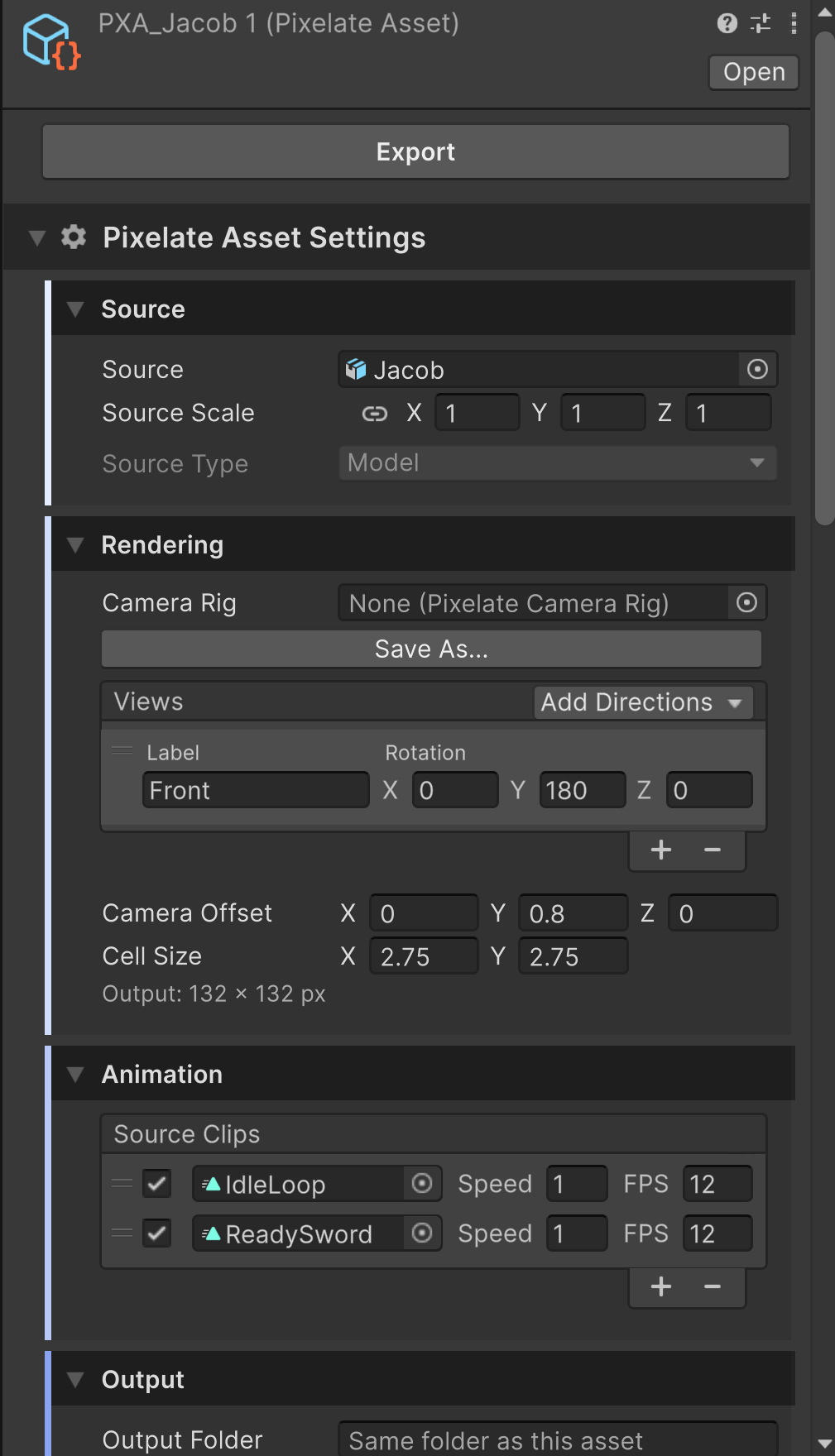Toggle Source Scale constrain proportions link
The height and width of the screenshot is (1456, 835).
pyautogui.click(x=375, y=414)
